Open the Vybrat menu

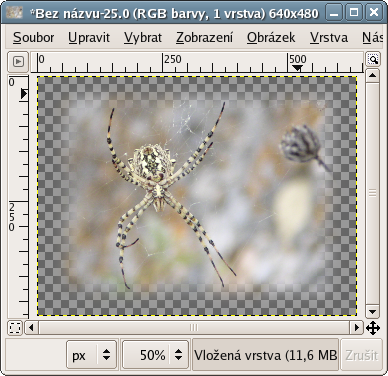(x=143, y=38)
